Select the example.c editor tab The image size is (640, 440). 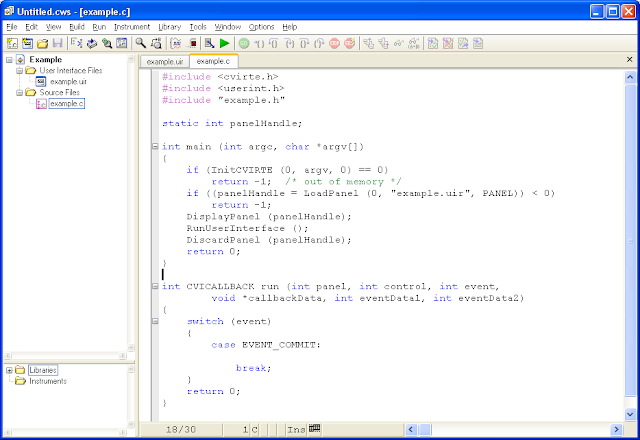coord(213,61)
